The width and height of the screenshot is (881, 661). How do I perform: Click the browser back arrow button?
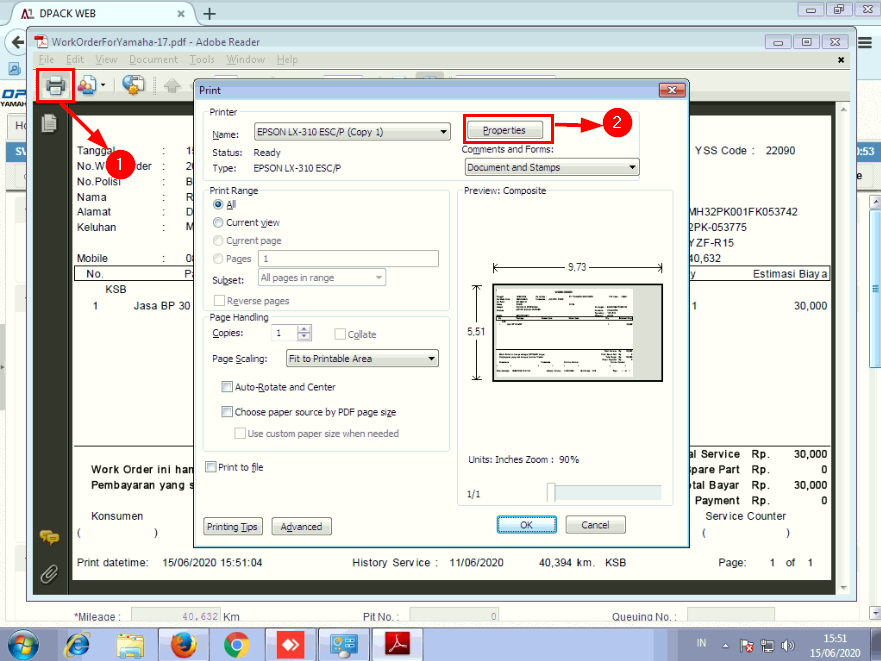point(16,42)
